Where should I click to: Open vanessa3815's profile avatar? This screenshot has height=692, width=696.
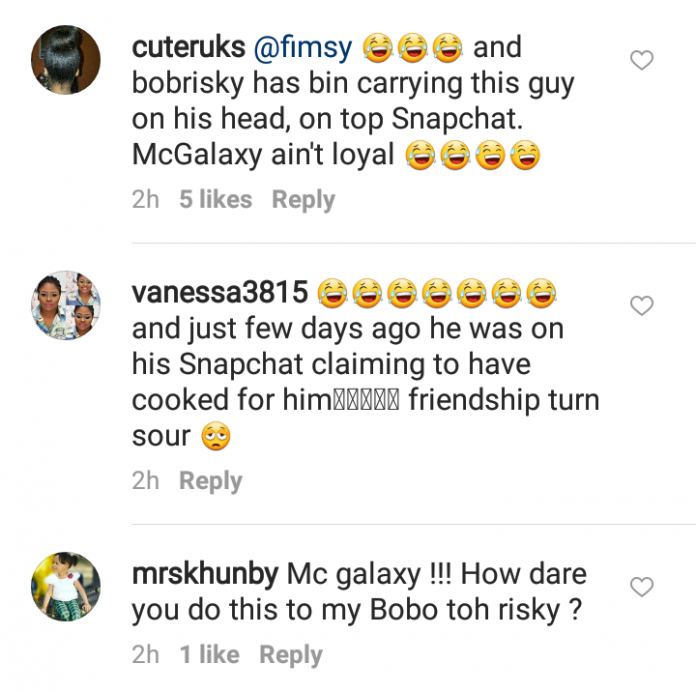point(67,304)
